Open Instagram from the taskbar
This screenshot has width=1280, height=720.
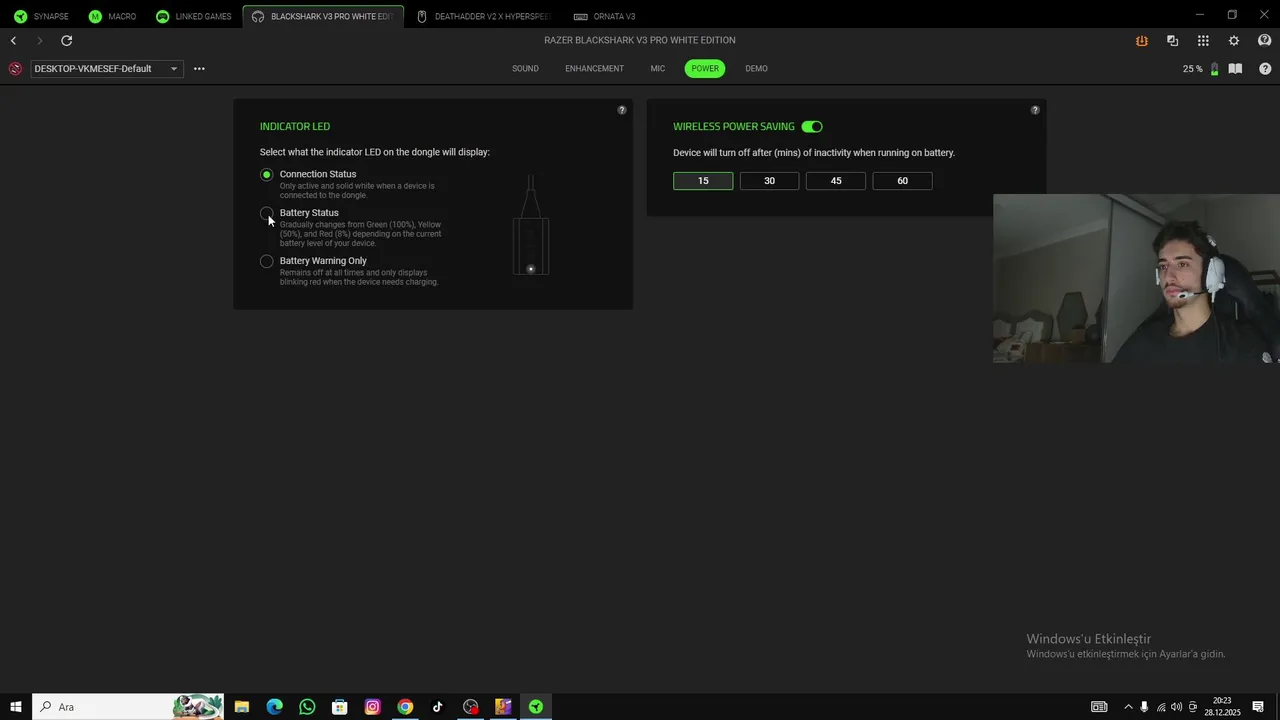(372, 707)
